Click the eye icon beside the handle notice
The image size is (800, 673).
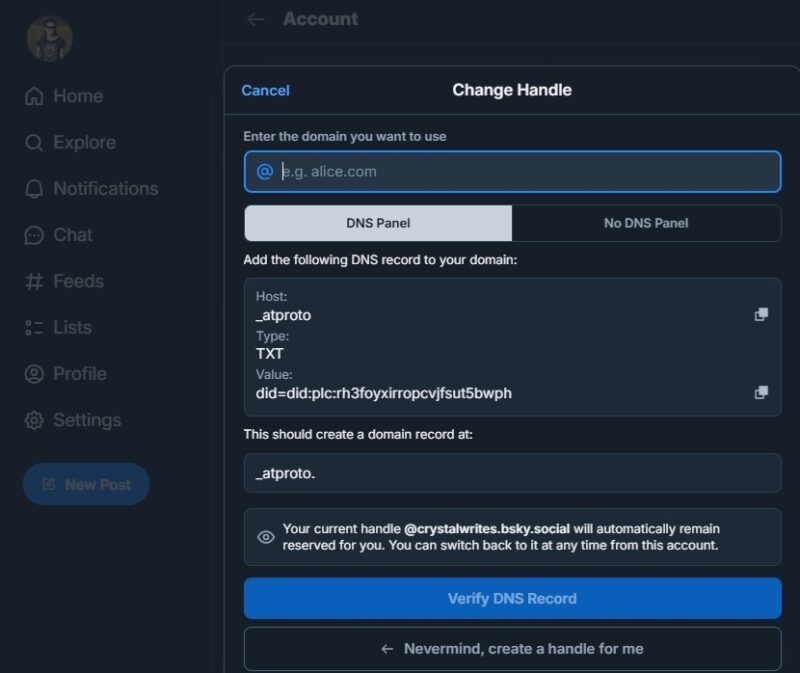tap(265, 537)
